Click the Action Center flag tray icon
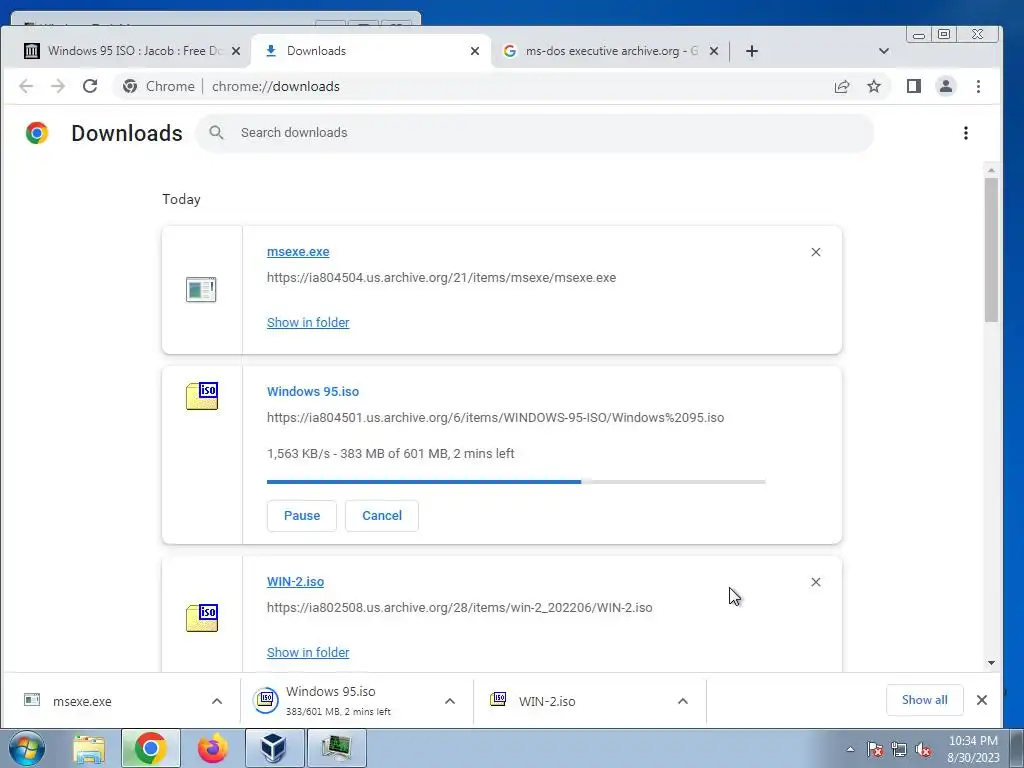The height and width of the screenshot is (768, 1024). (875, 750)
